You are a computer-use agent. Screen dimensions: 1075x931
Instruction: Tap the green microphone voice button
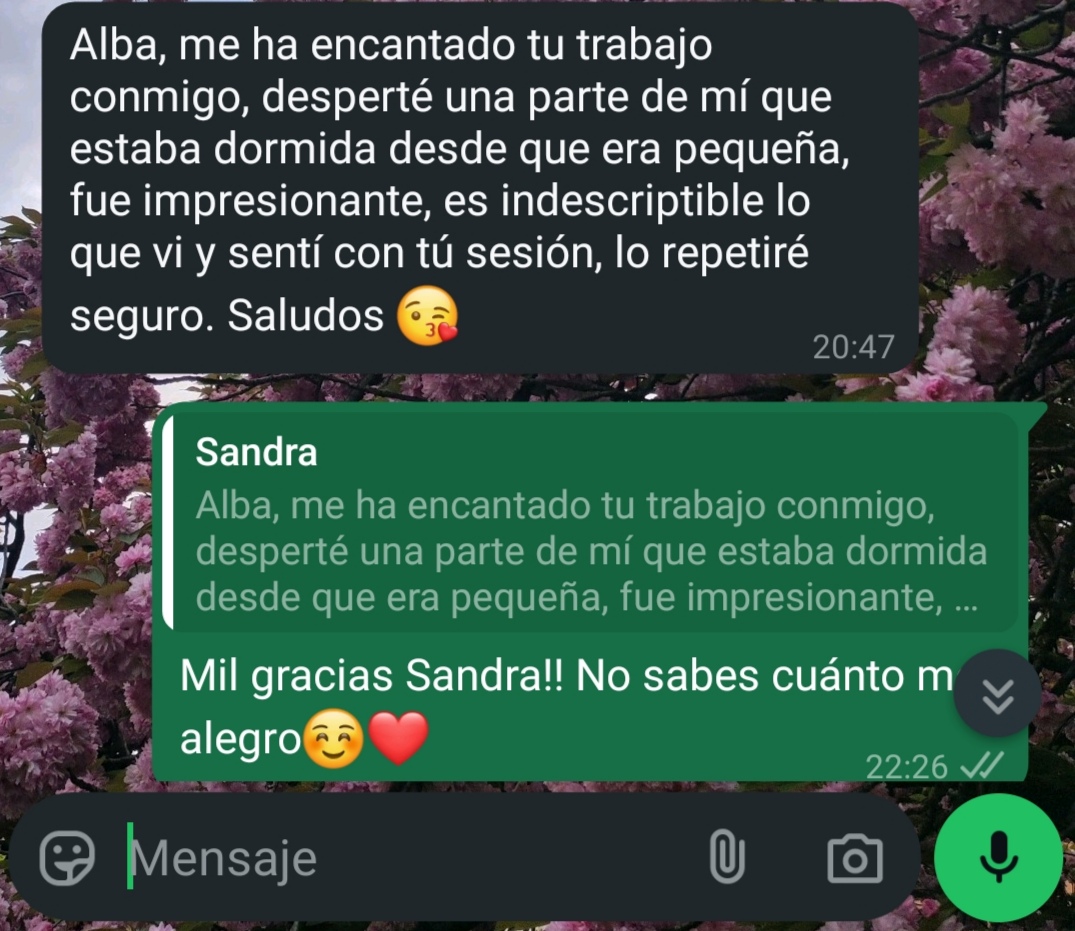(x=998, y=857)
